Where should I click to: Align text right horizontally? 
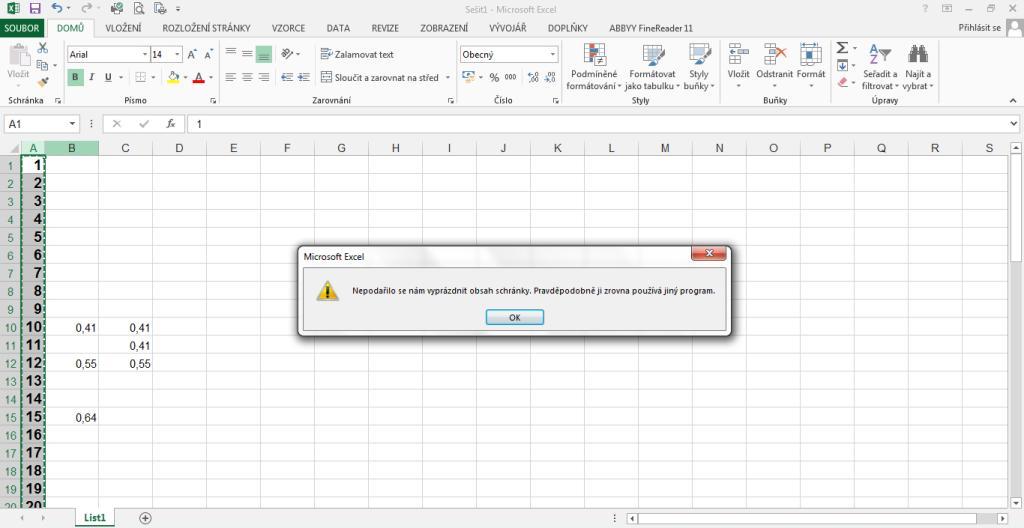(x=264, y=77)
